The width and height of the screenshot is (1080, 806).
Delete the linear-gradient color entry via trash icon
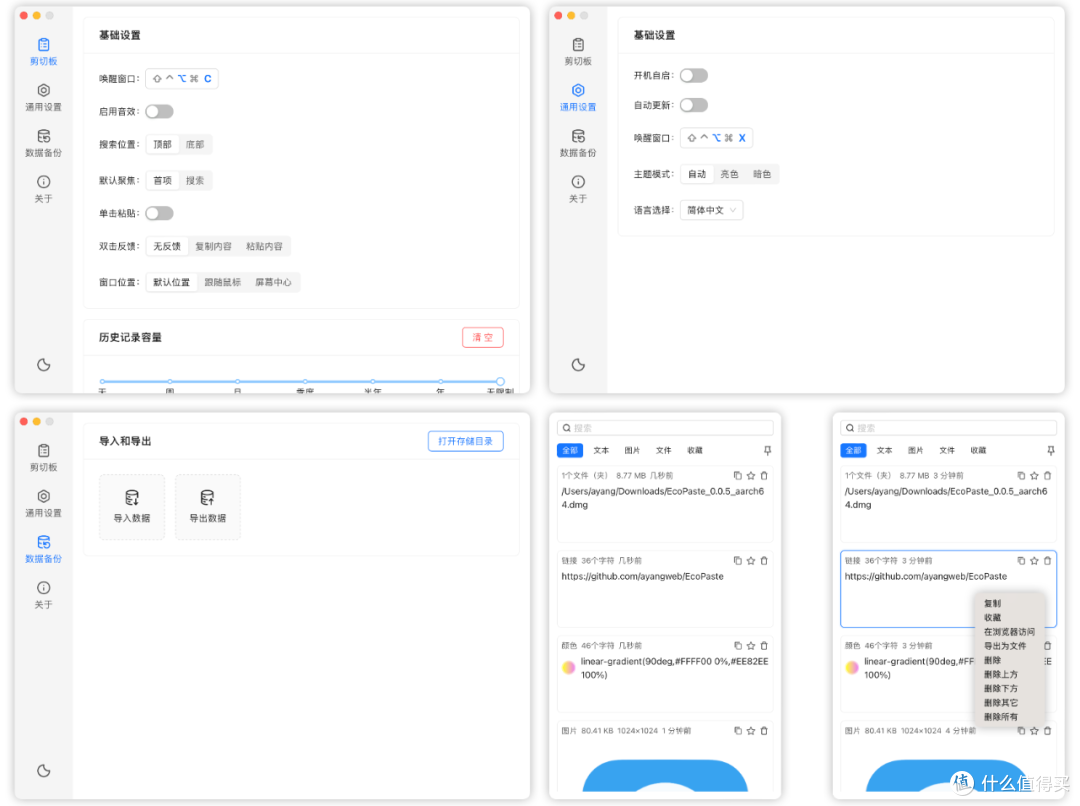764,645
